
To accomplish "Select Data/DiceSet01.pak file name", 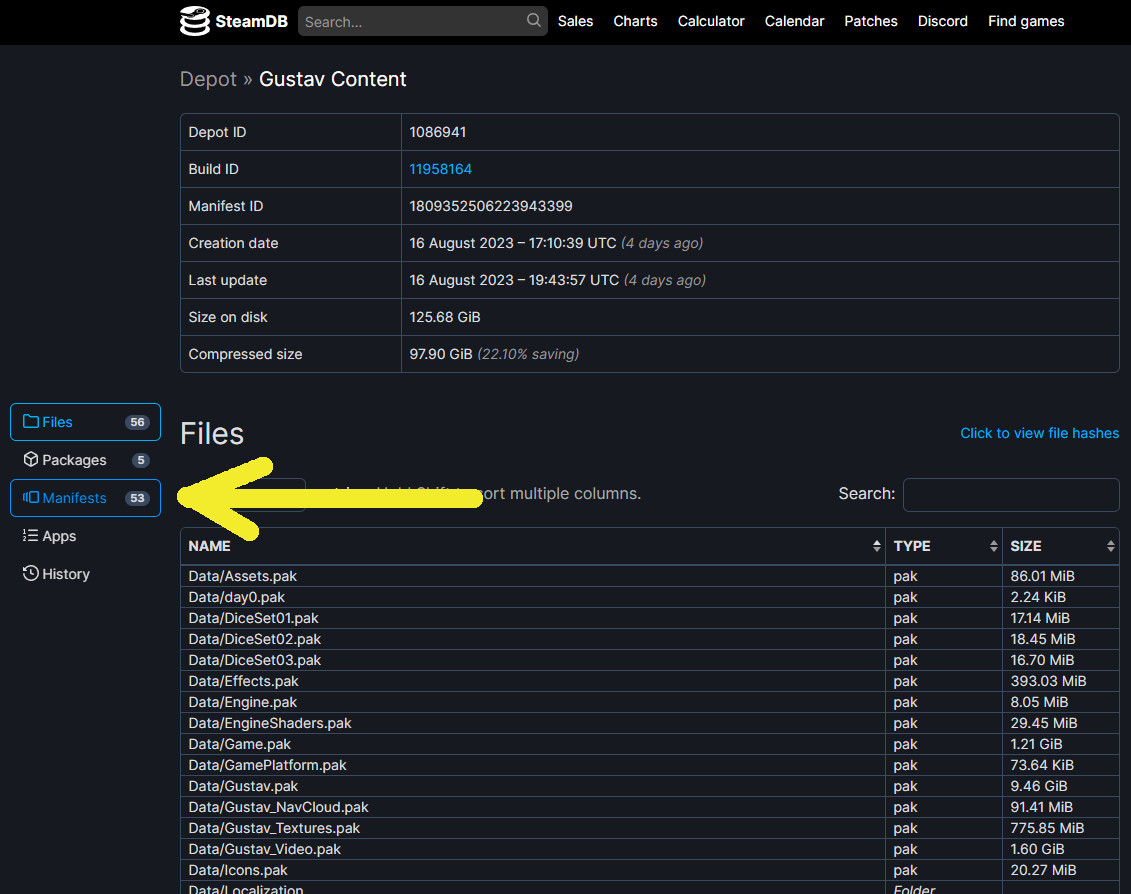I will coord(253,618).
